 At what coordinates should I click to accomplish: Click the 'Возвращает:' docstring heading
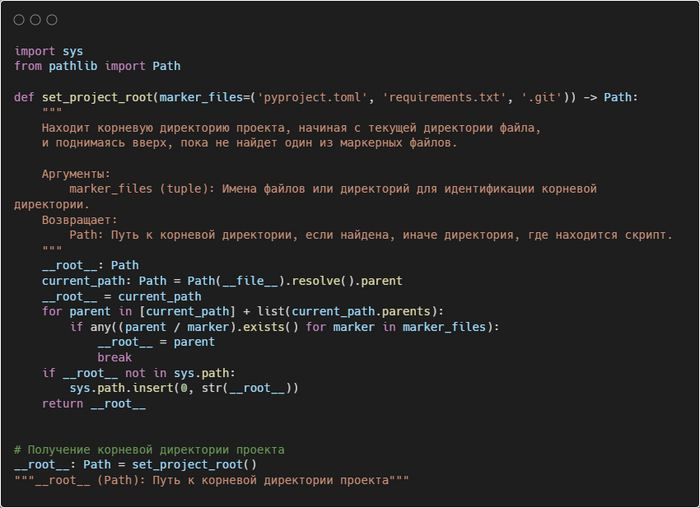point(80,220)
